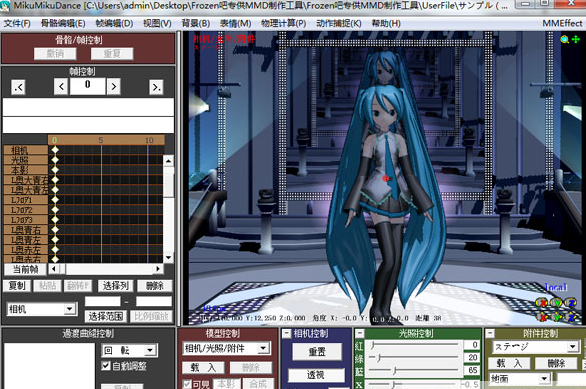Click the lower-row red X axis icon
The image size is (586, 389).
pos(542,317)
